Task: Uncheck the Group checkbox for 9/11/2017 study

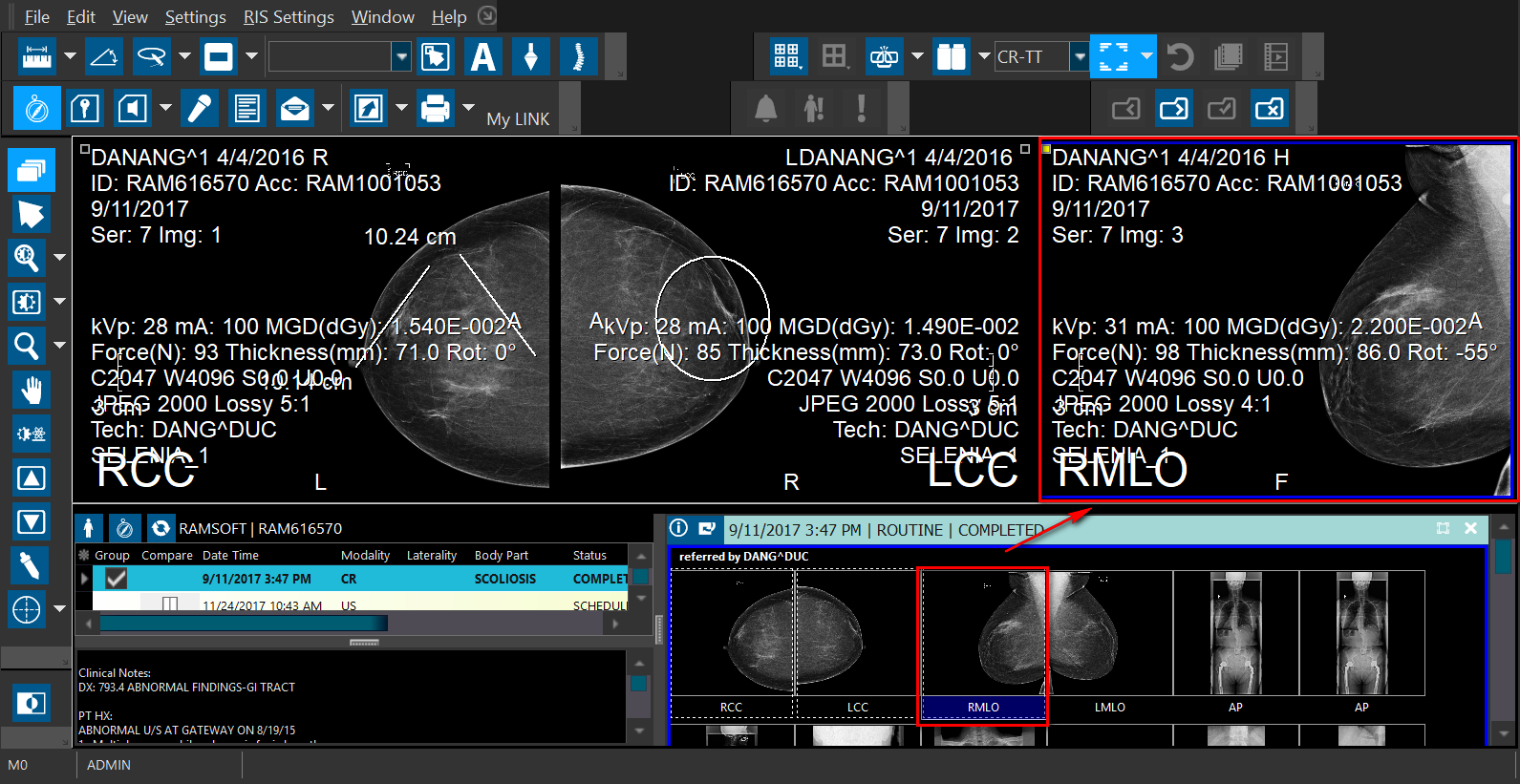Action: pyautogui.click(x=117, y=579)
